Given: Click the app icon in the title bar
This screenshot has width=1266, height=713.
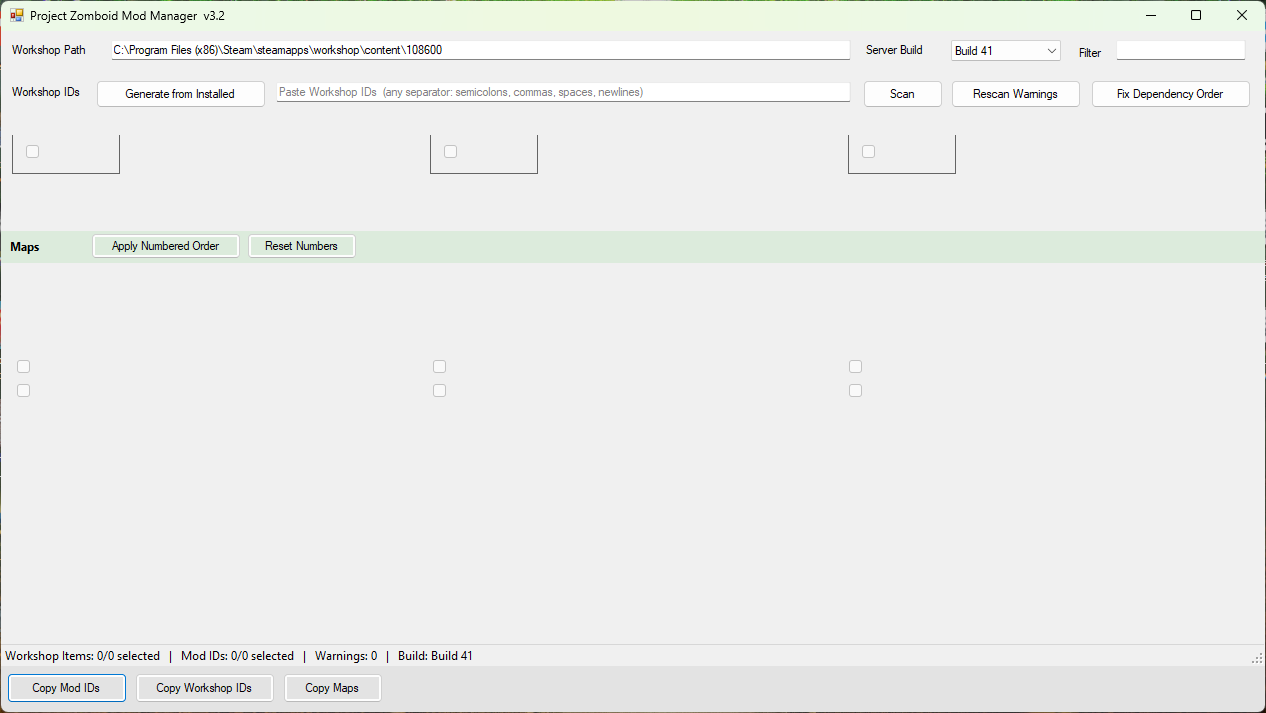Looking at the screenshot, I should (16, 16).
